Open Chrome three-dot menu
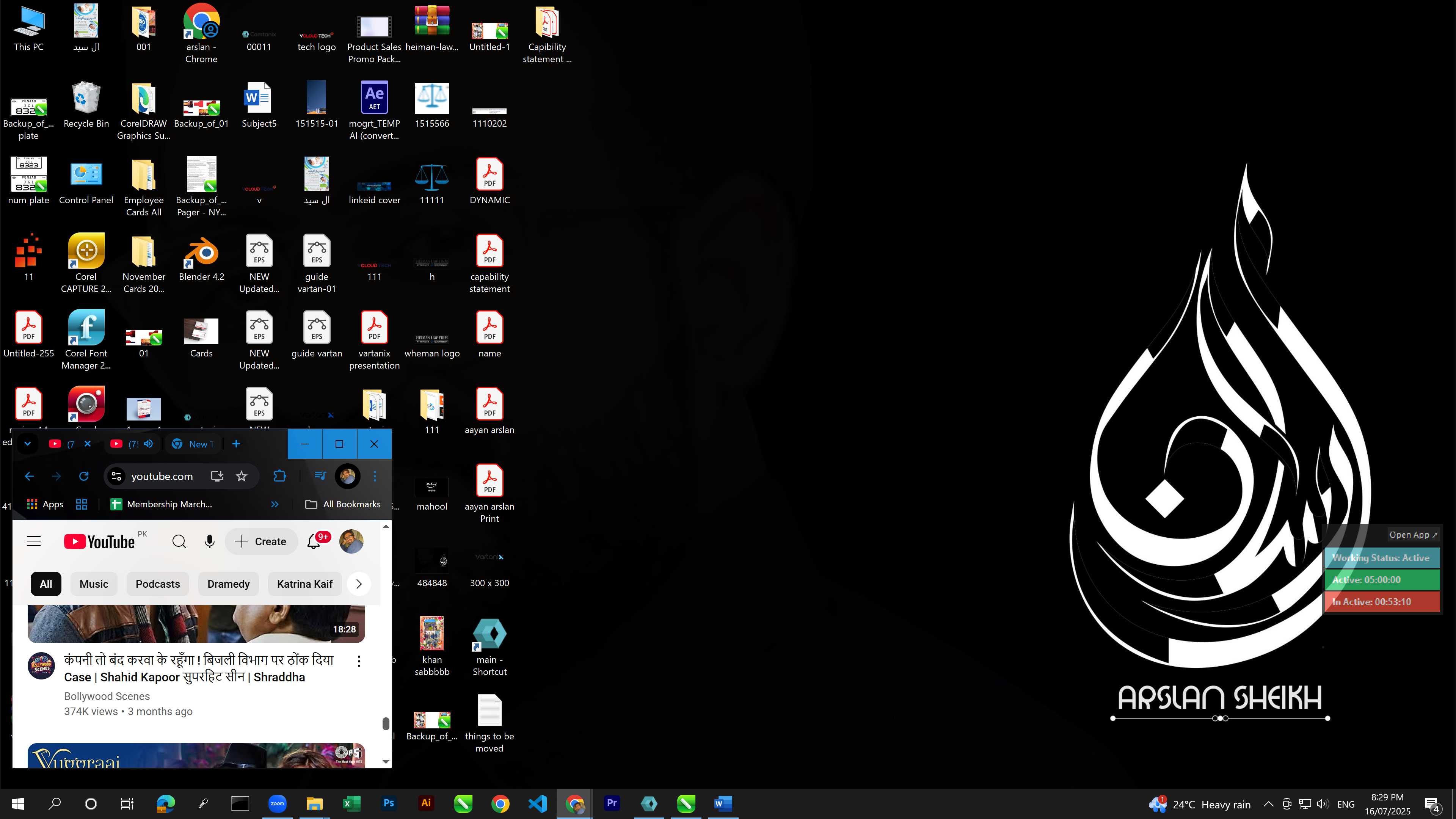This screenshot has width=1456, height=819. [375, 477]
